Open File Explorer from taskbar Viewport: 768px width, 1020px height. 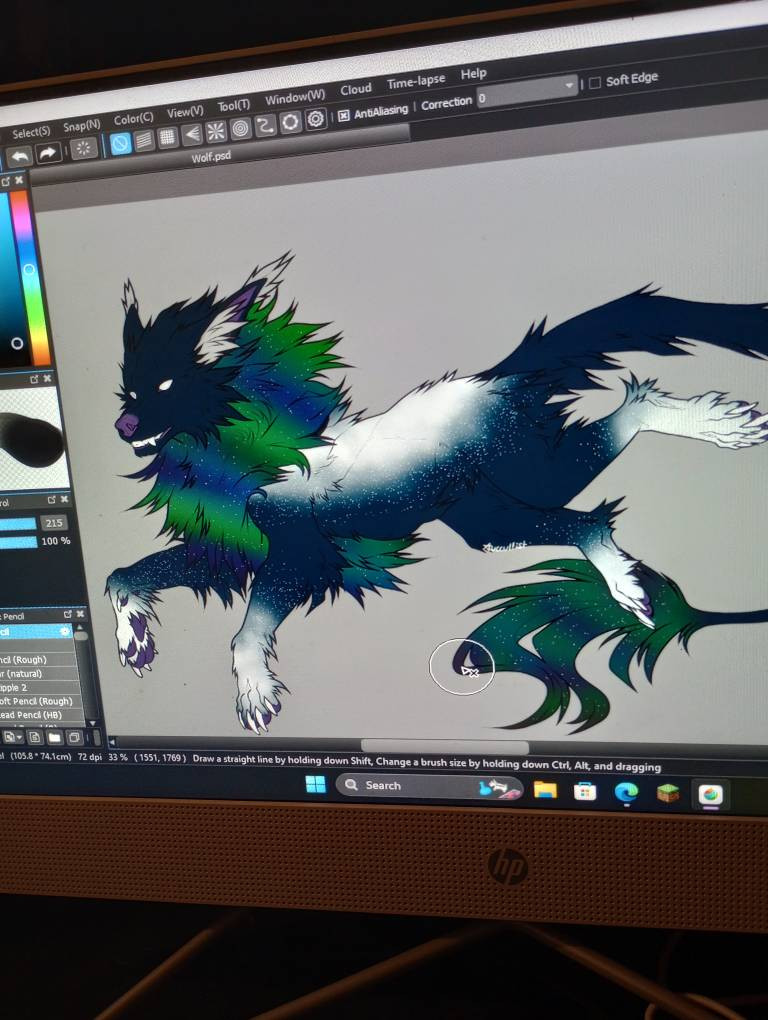pos(545,790)
